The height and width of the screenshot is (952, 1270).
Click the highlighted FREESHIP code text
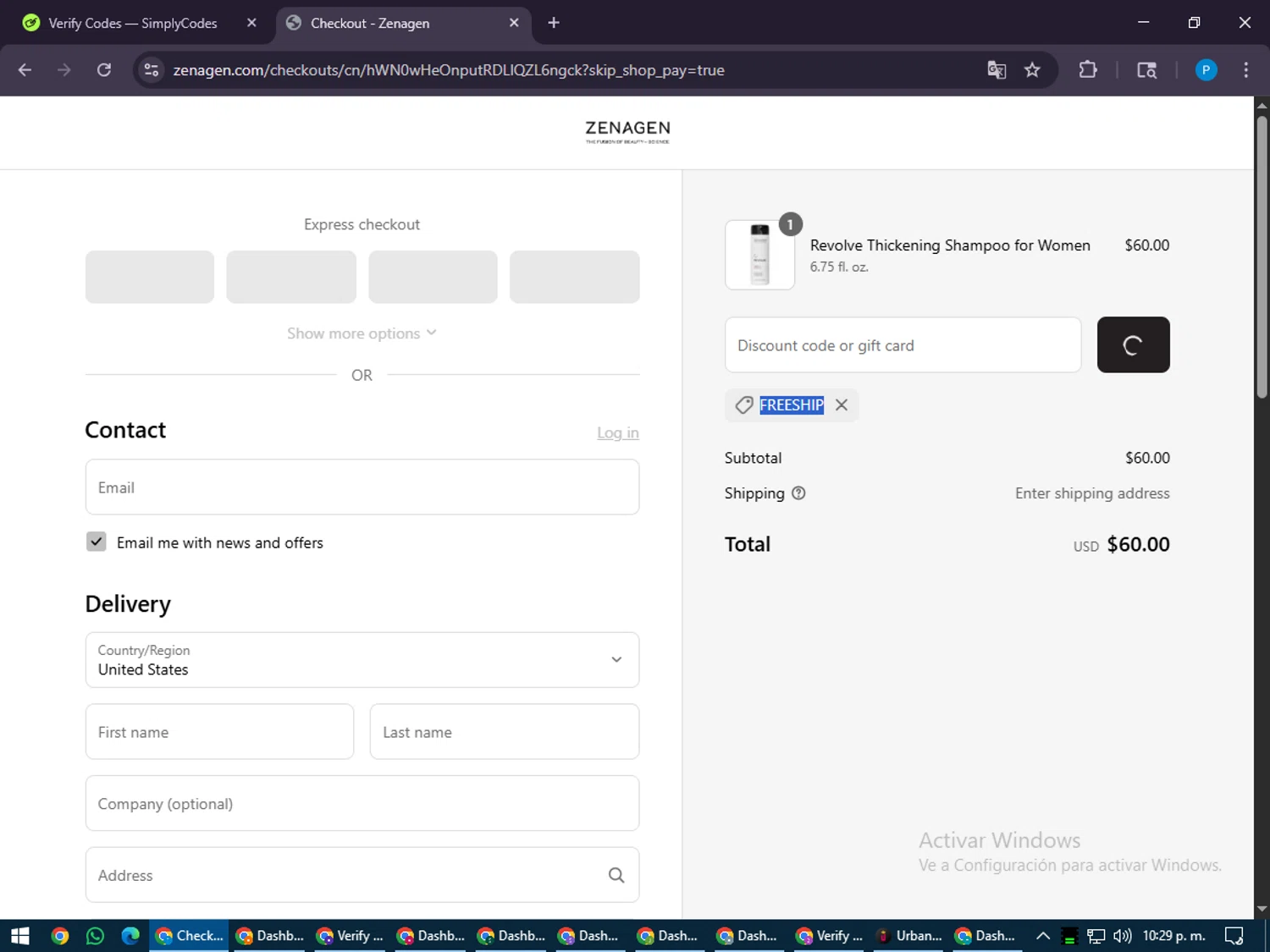point(792,405)
